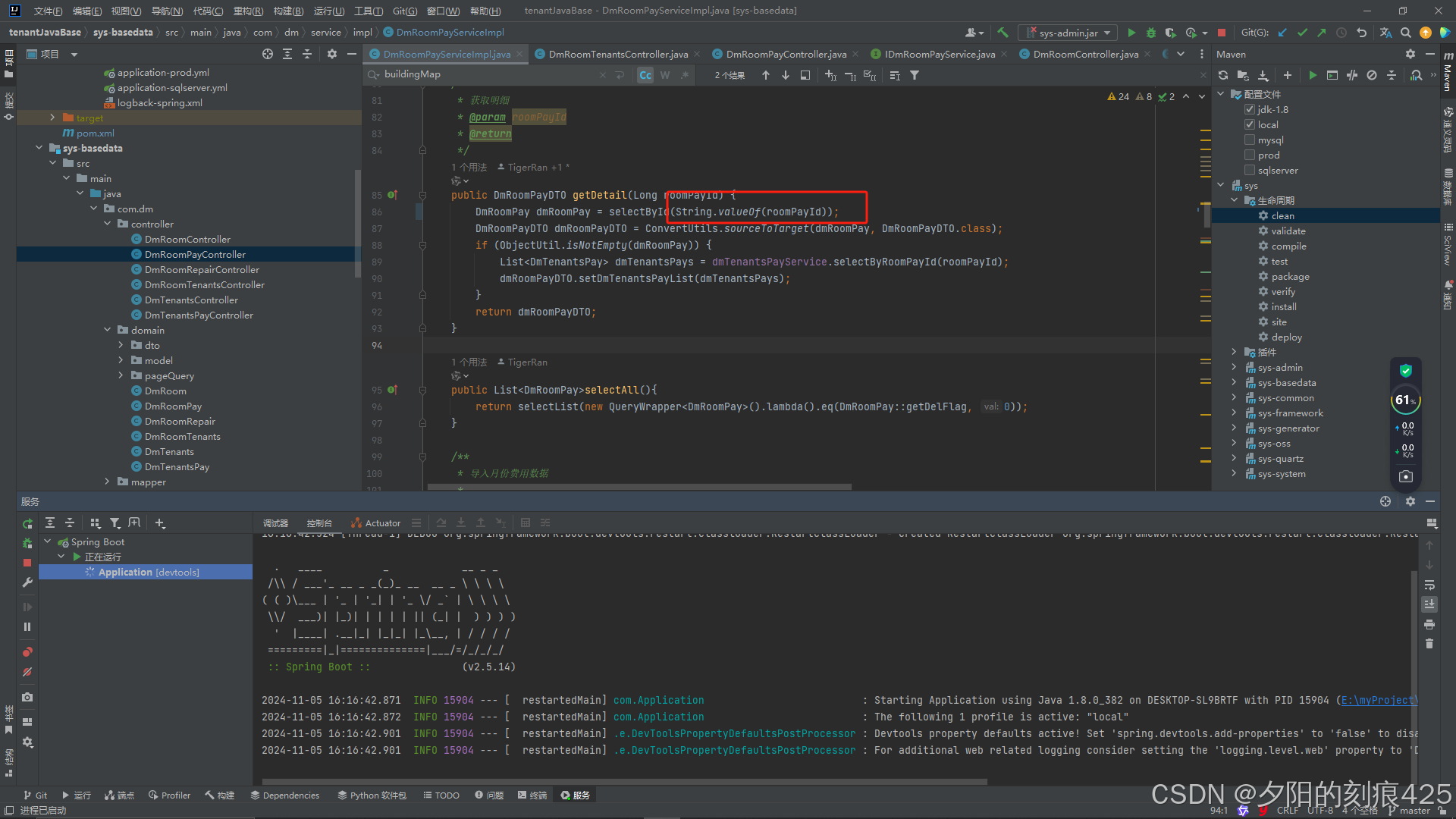Open the Actuator tab in Services
This screenshot has width=1456, height=819.
[376, 523]
